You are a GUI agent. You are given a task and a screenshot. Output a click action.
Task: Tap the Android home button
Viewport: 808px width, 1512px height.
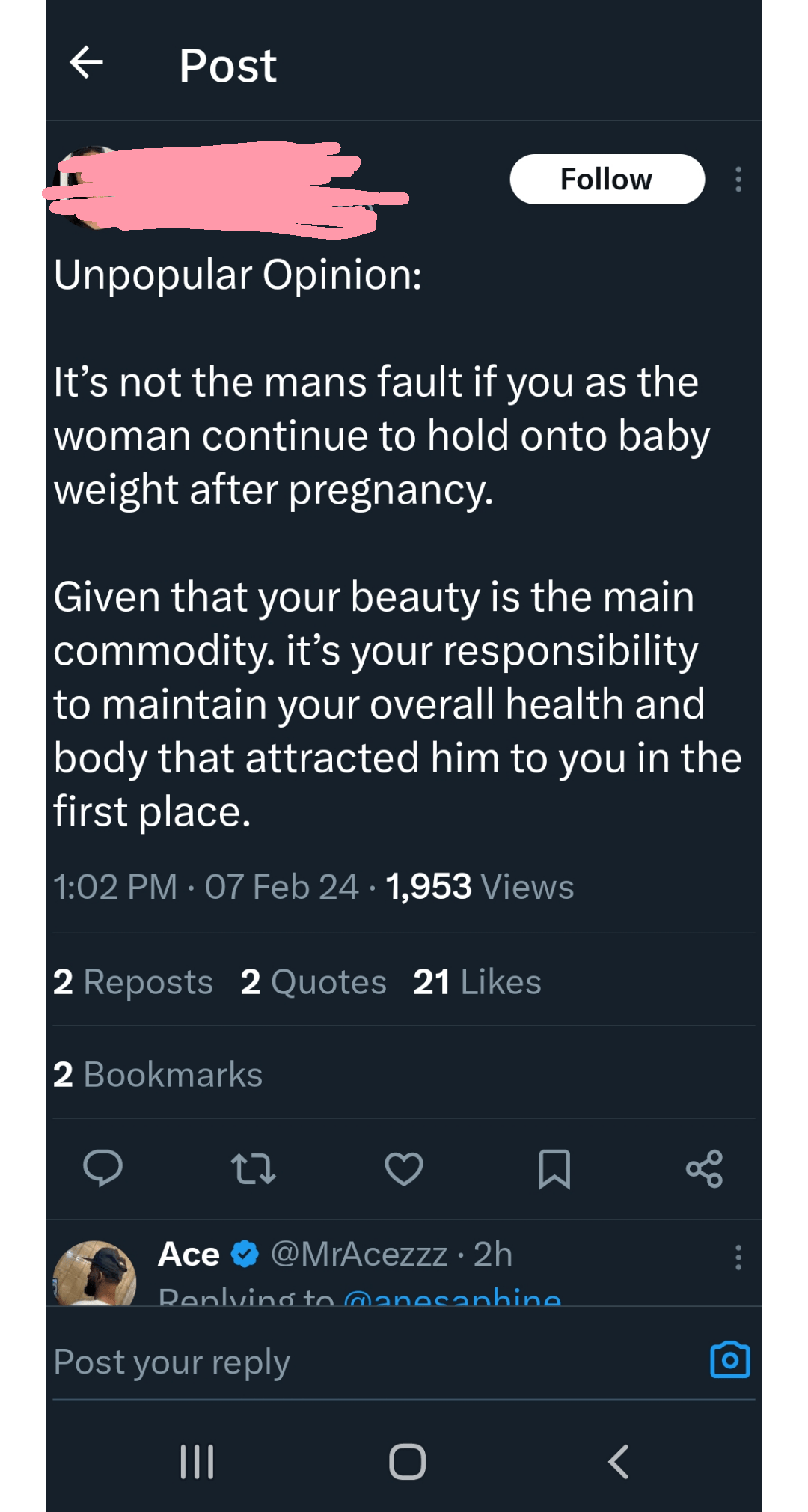[404, 1463]
